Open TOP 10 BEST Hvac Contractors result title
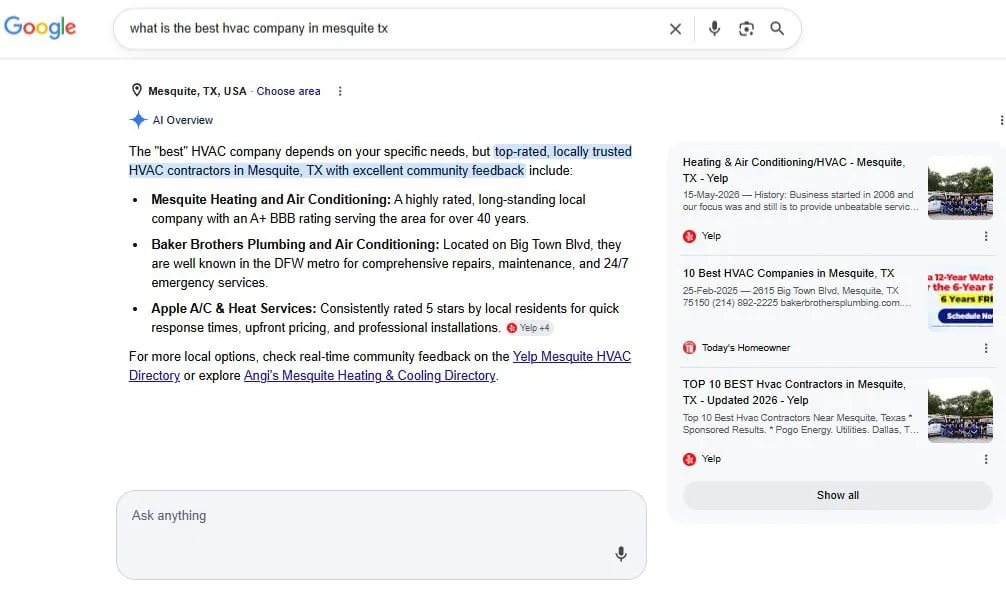This screenshot has height=590, width=1006. click(794, 392)
